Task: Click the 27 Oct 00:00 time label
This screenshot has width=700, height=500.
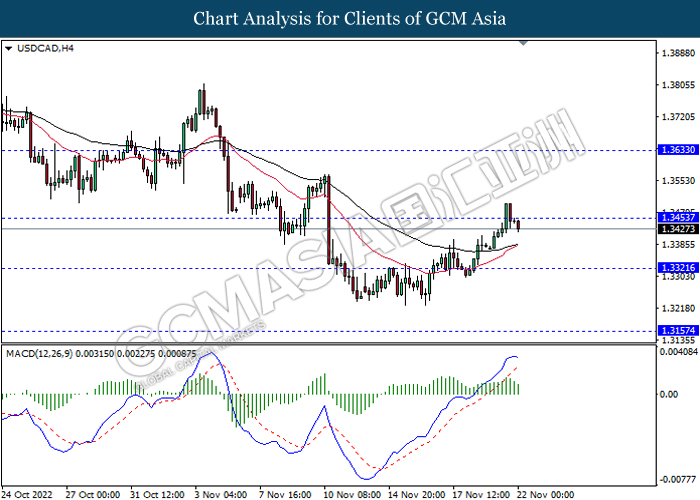Action: [92, 495]
